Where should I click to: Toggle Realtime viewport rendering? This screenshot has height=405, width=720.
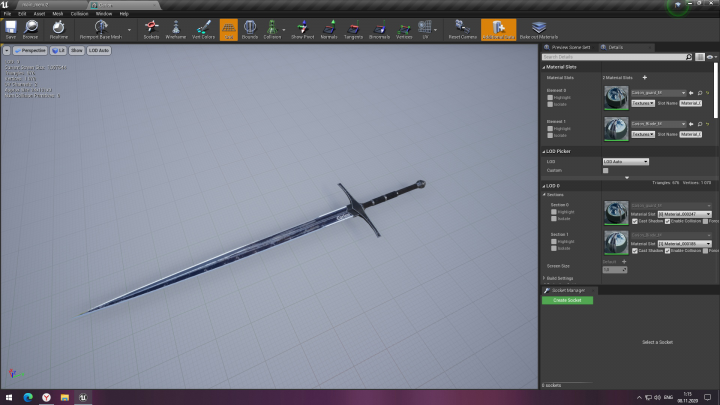(58, 30)
